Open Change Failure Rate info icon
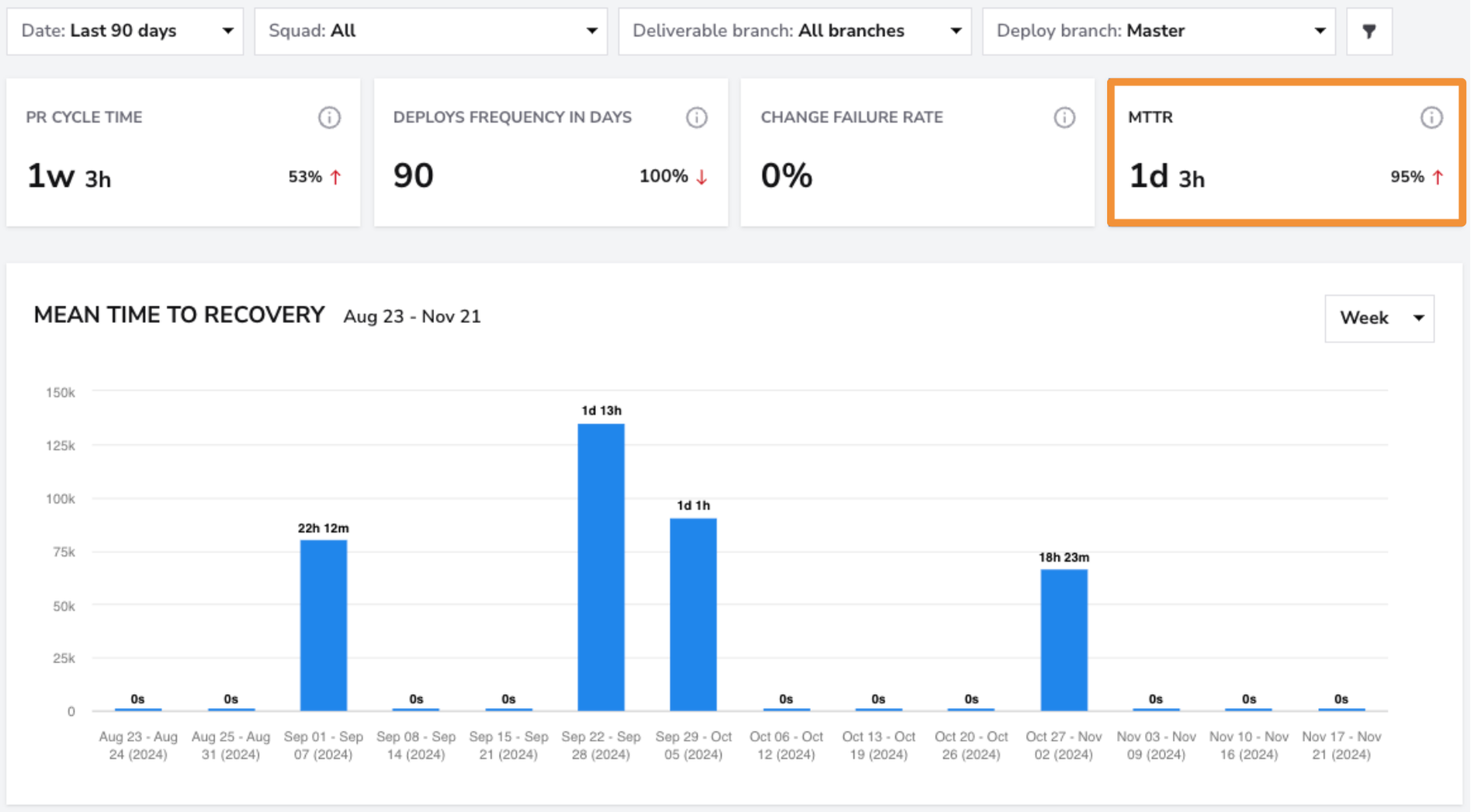 tap(1064, 117)
